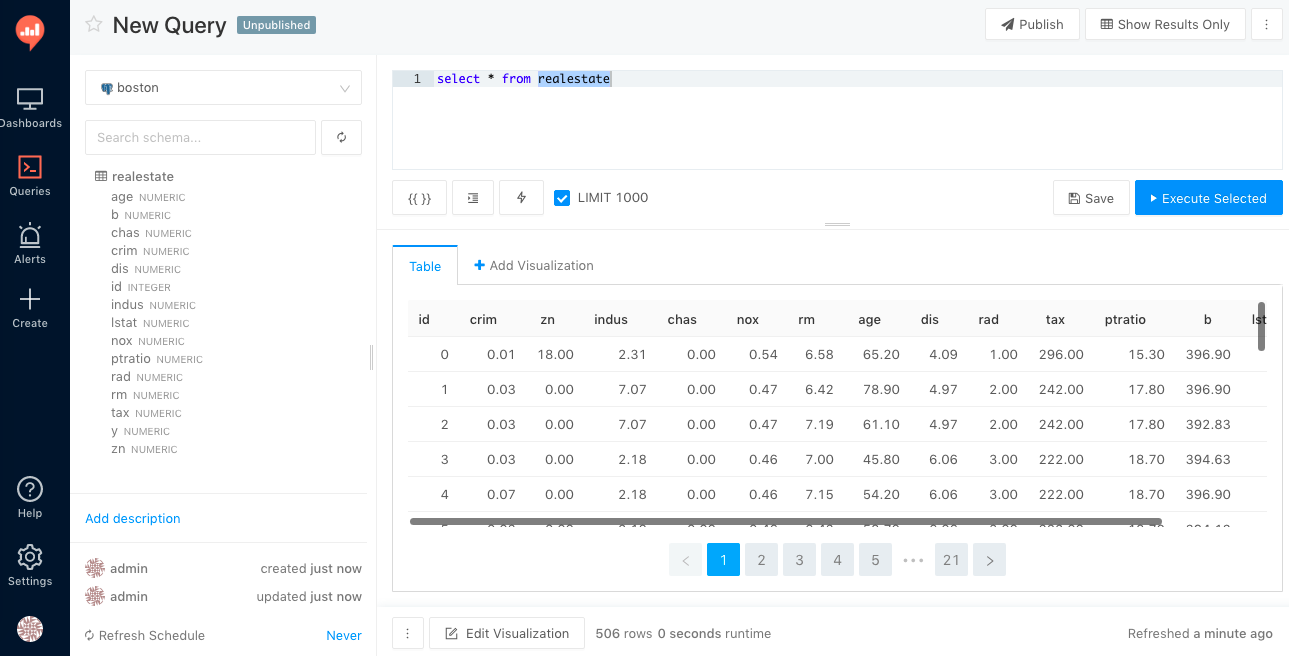
Task: Toggle autocomplete lightning button
Action: tap(521, 198)
